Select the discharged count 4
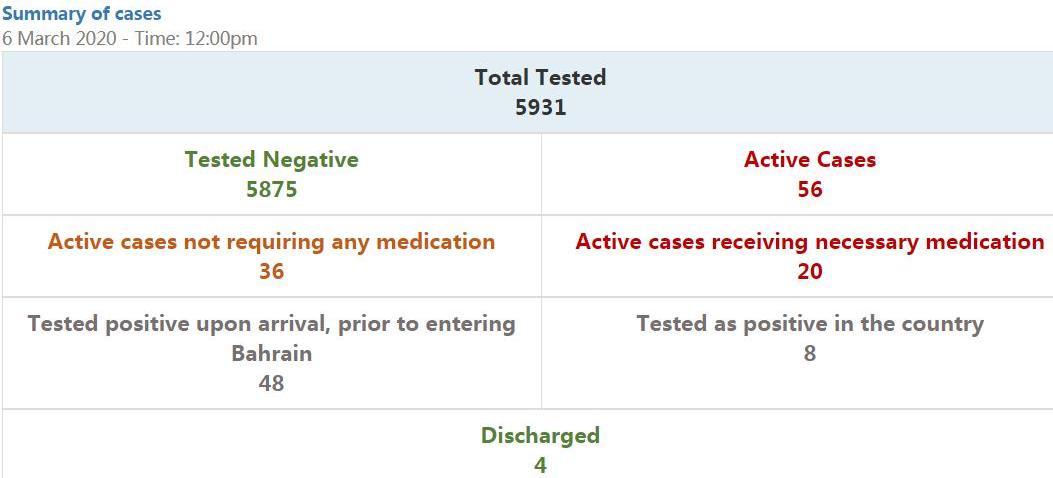1053x478 pixels. (540, 465)
